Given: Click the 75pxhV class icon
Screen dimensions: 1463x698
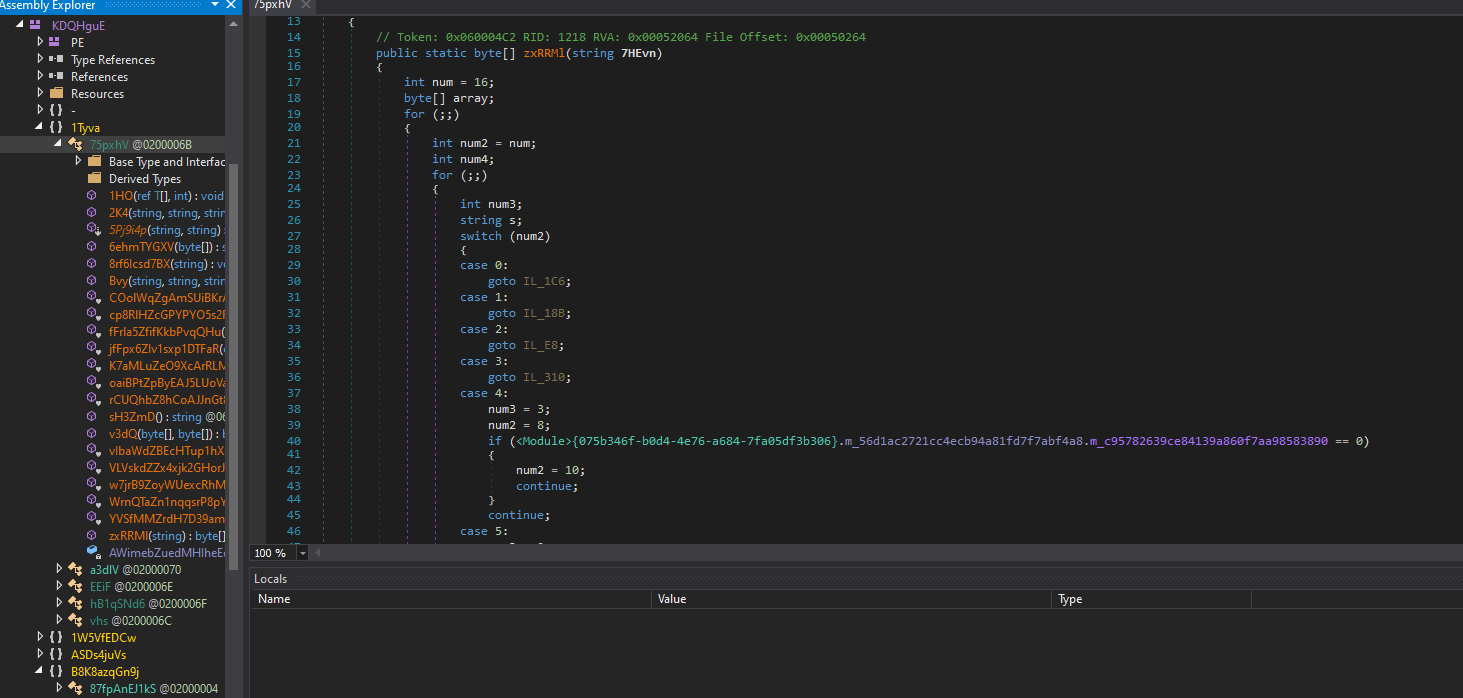Looking at the screenshot, I should click(x=74, y=144).
